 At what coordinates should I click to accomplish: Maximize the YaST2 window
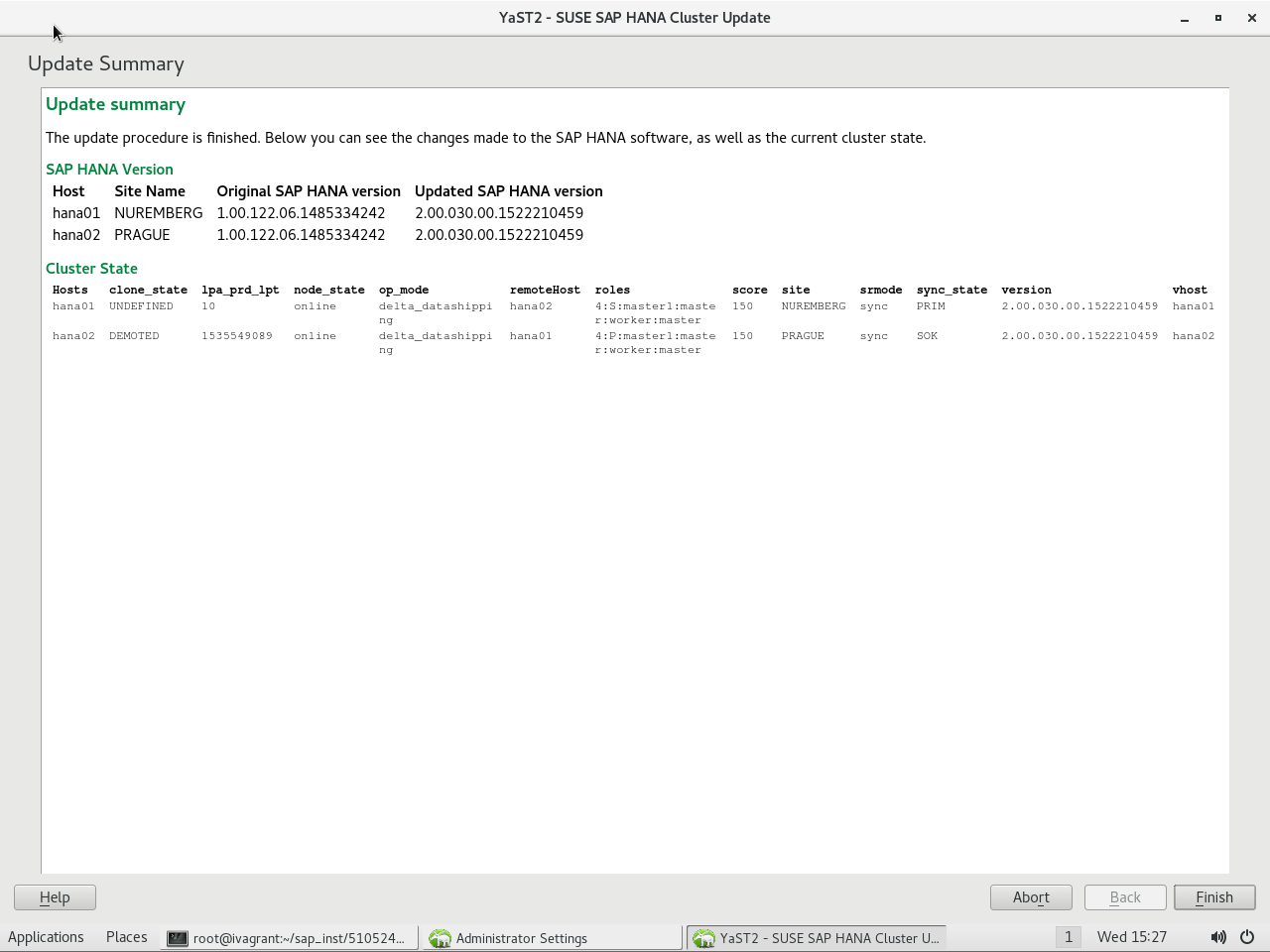[x=1218, y=18]
